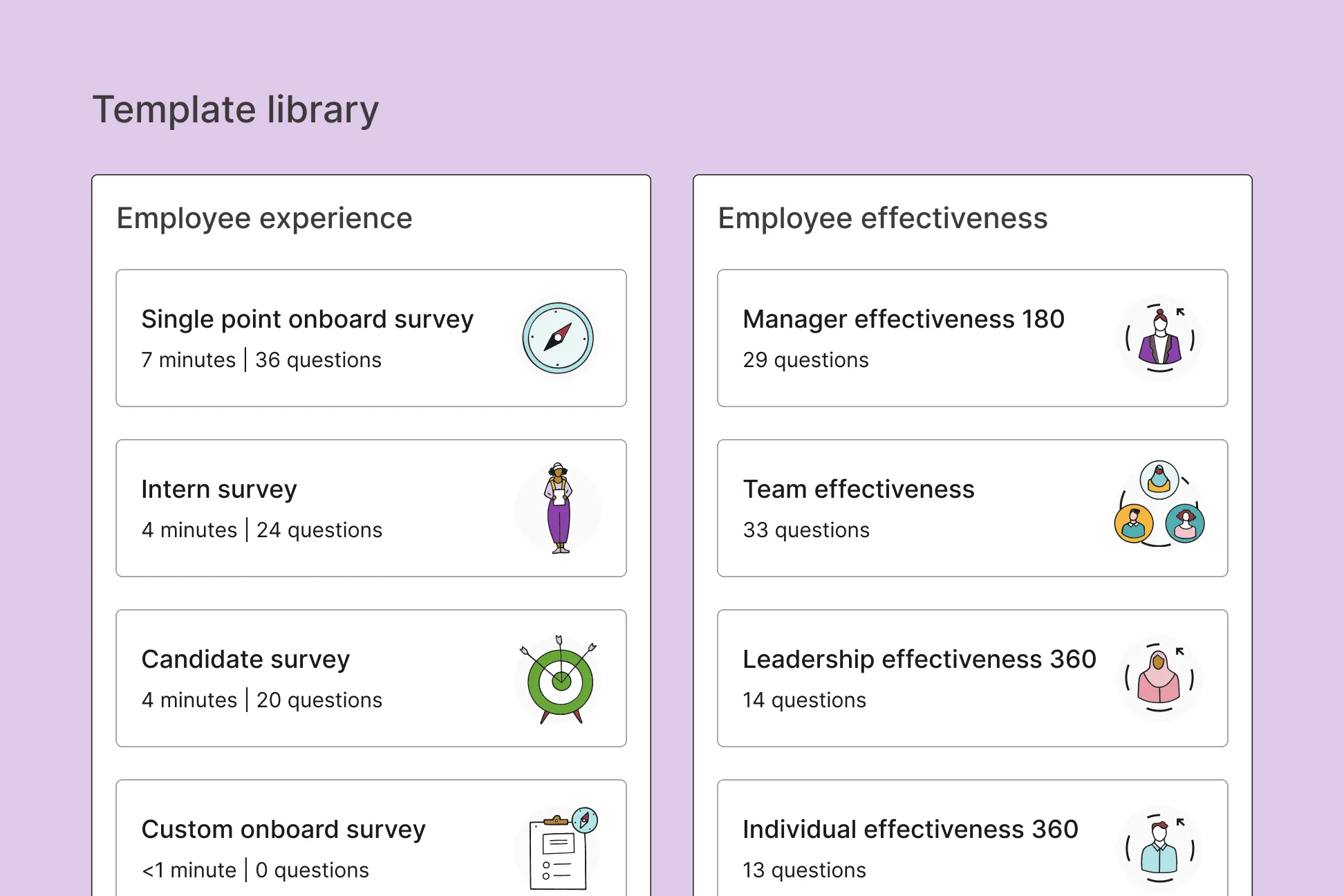Click the Individual effectiveness 360 person icon
This screenshot has width=1344, height=896.
click(x=1159, y=848)
